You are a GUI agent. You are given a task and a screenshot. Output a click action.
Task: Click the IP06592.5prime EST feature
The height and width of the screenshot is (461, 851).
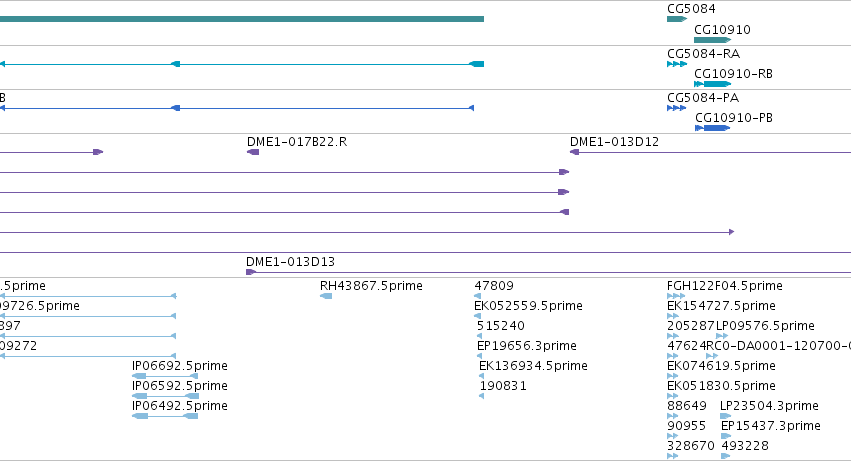(x=165, y=396)
